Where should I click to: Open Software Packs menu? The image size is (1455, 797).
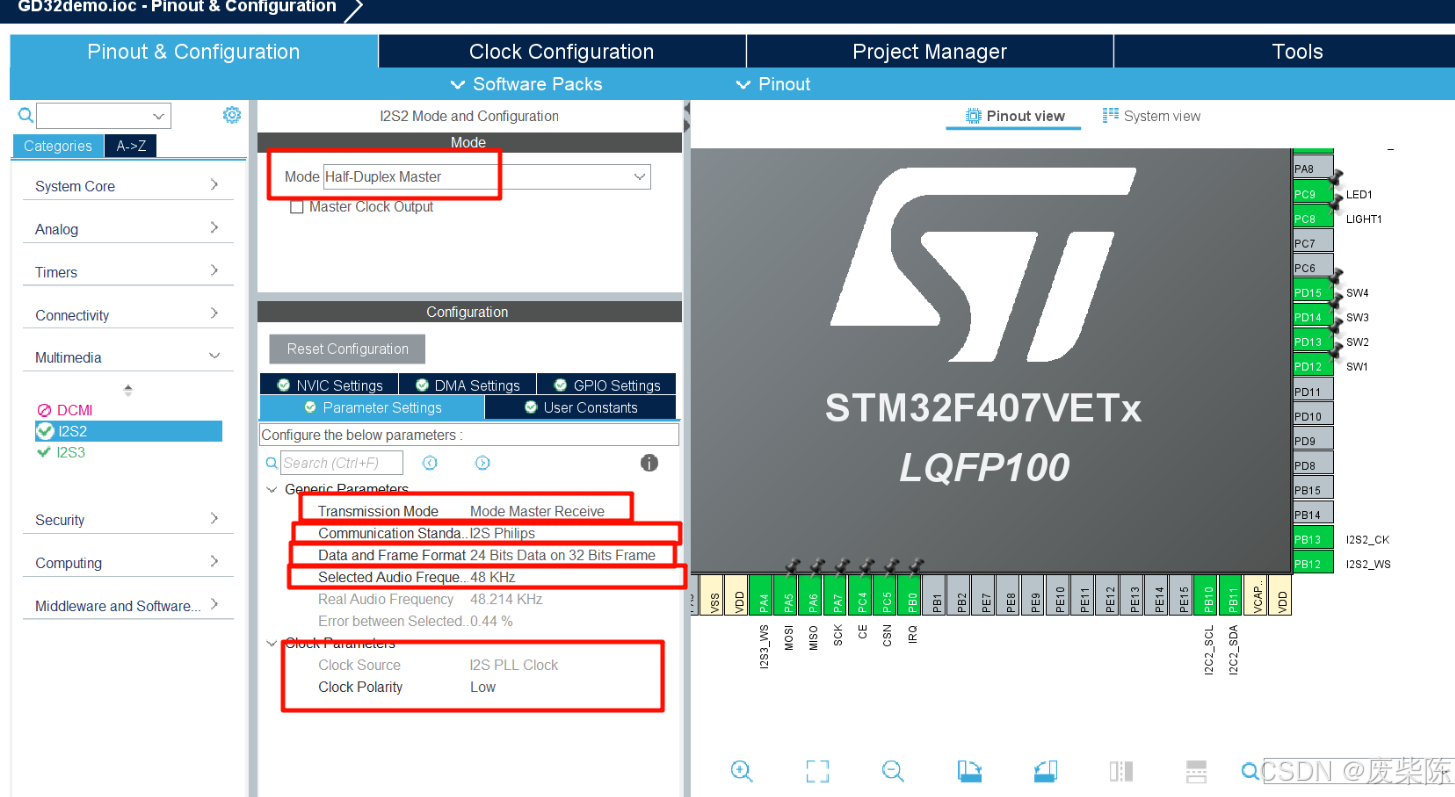click(x=526, y=84)
